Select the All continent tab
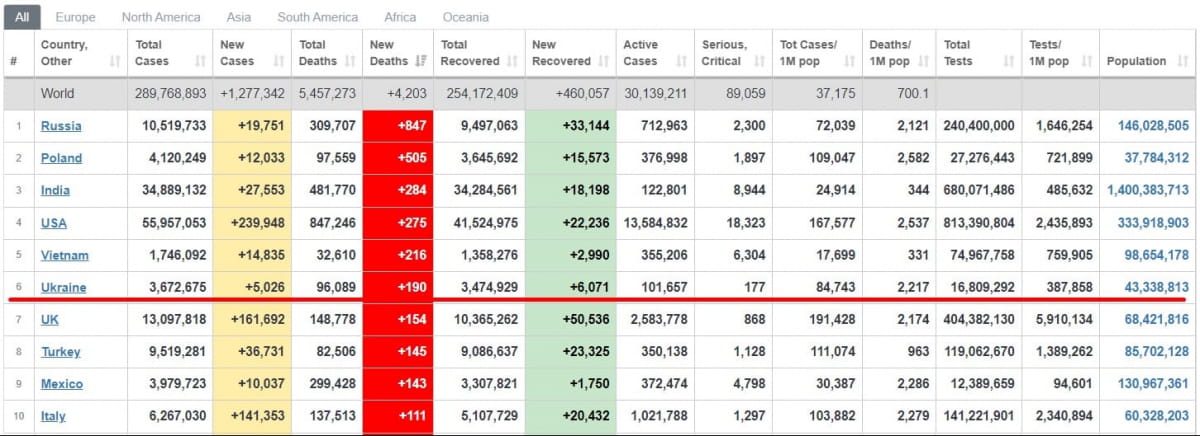Screen dimensions: 1200x436 pos(22,17)
